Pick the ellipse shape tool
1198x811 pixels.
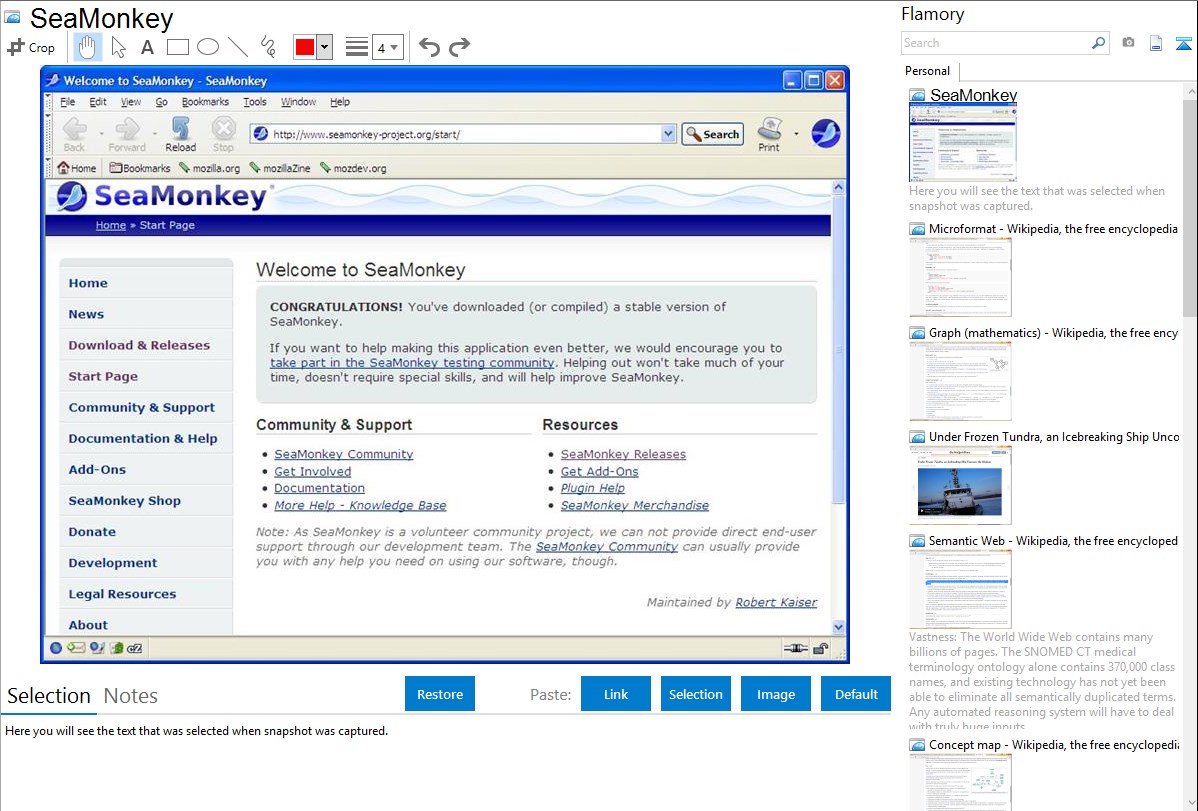click(x=207, y=47)
